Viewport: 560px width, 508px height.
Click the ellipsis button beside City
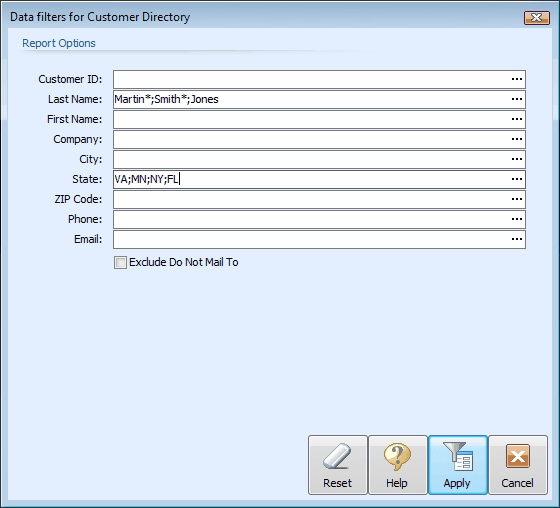pos(517,159)
